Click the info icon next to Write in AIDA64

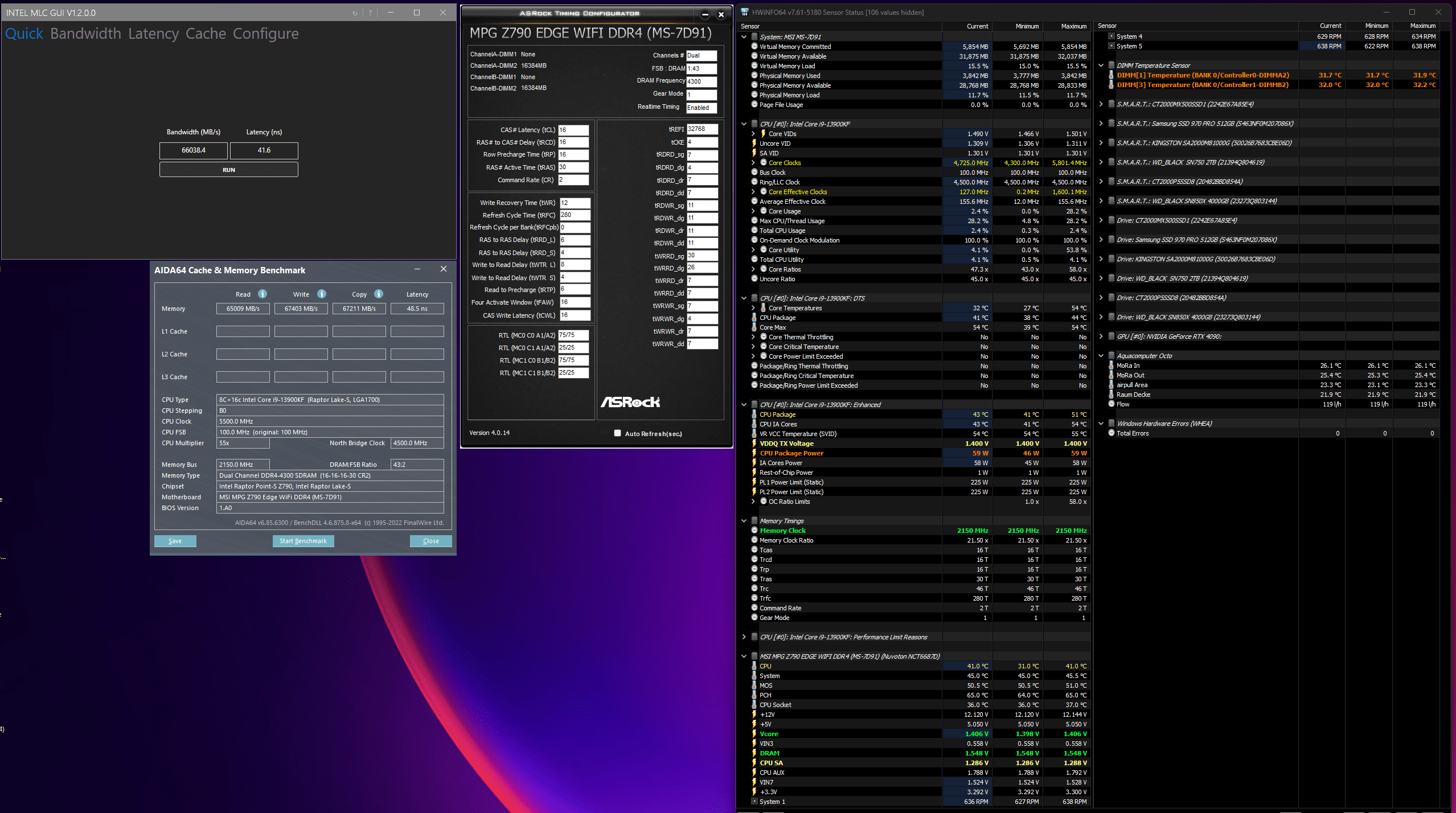pyautogui.click(x=322, y=294)
